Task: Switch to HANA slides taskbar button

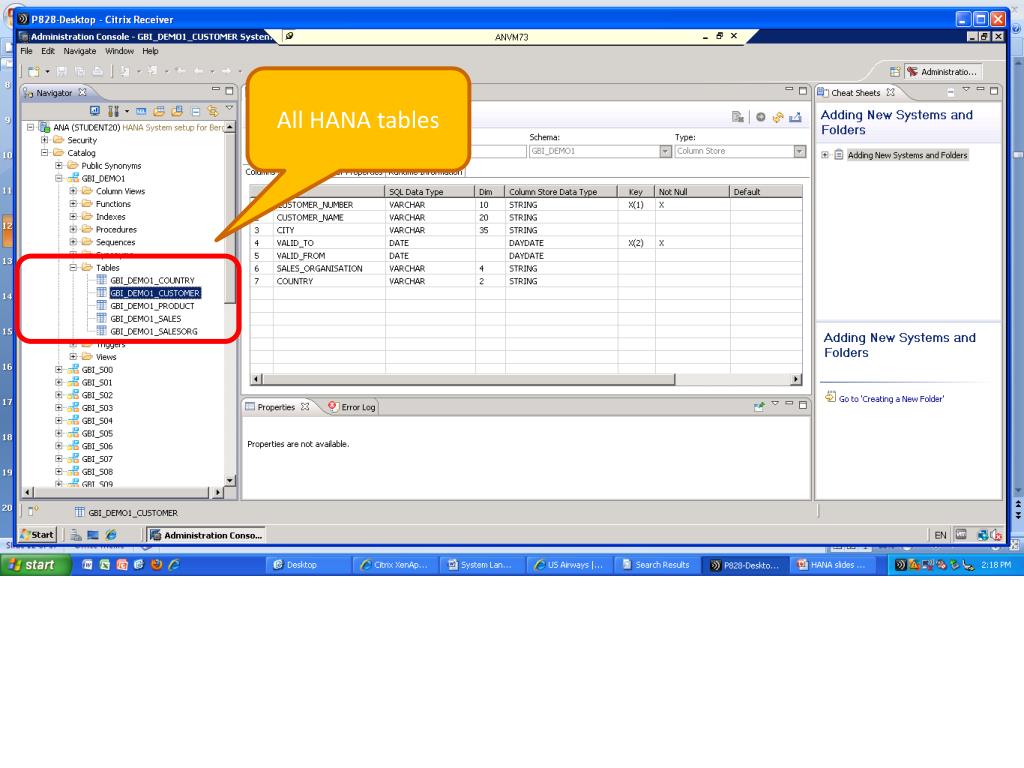Action: [x=831, y=565]
